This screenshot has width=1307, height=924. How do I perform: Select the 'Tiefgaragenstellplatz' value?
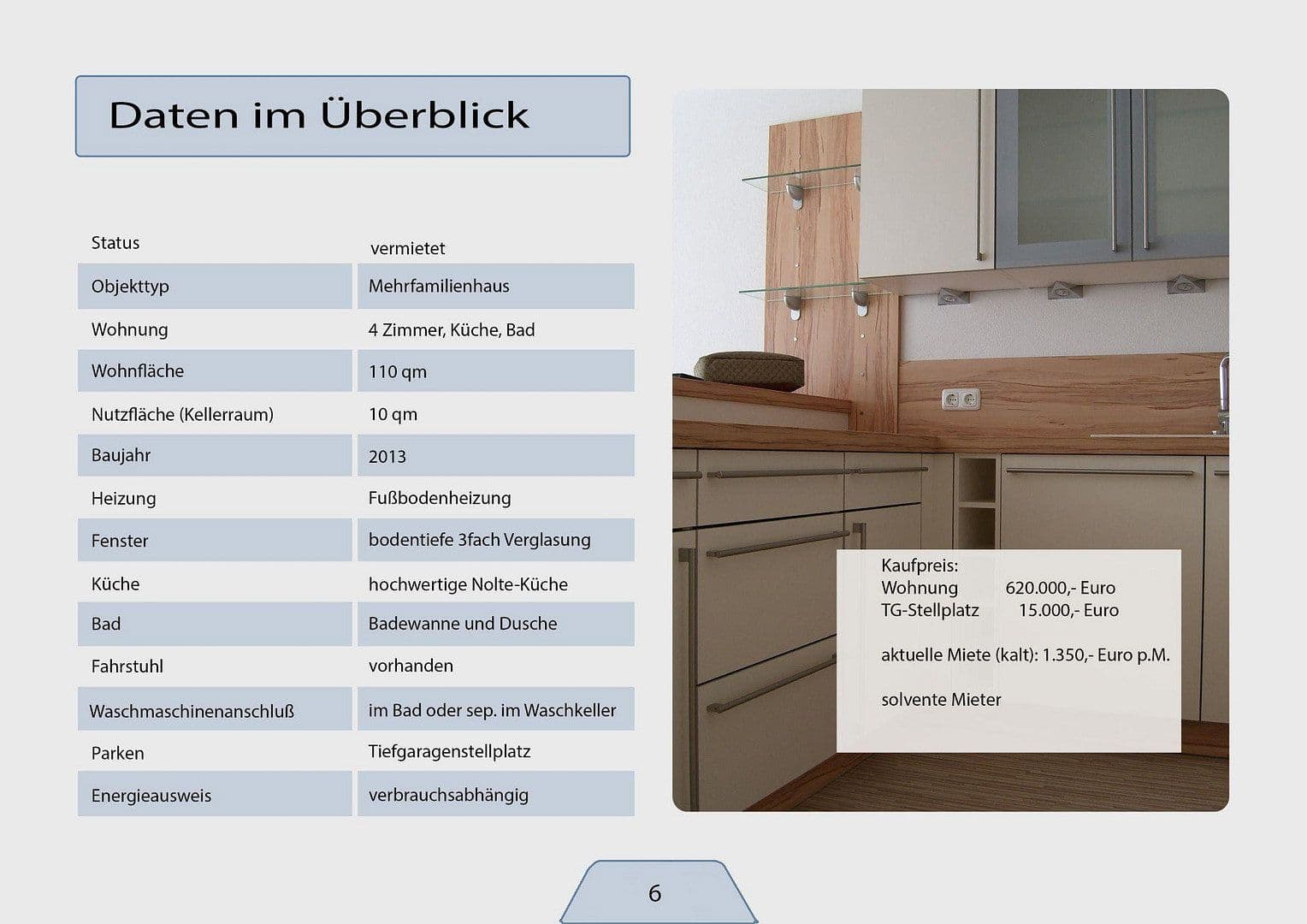[449, 752]
